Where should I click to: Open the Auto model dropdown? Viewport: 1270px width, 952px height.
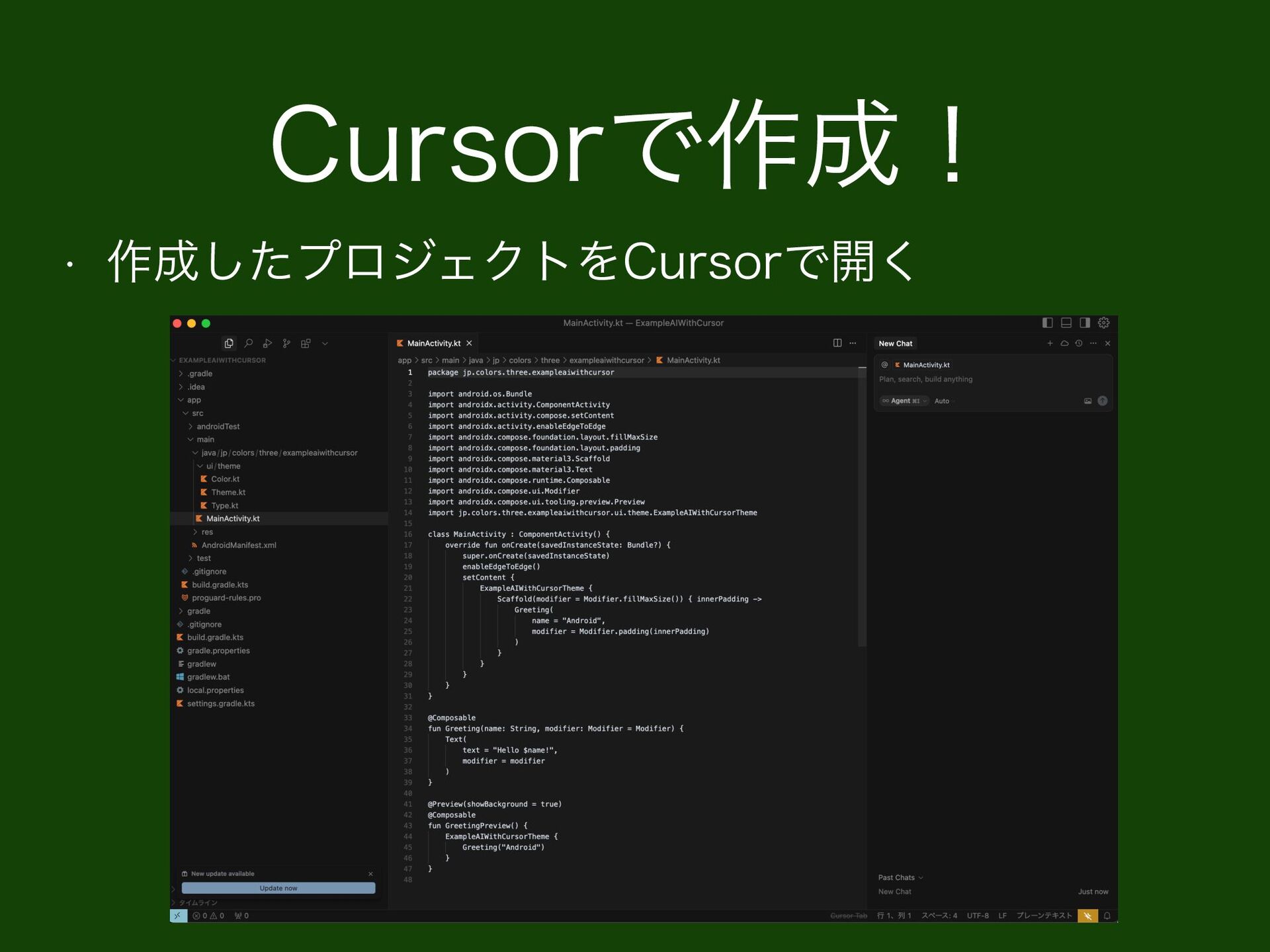tap(944, 401)
